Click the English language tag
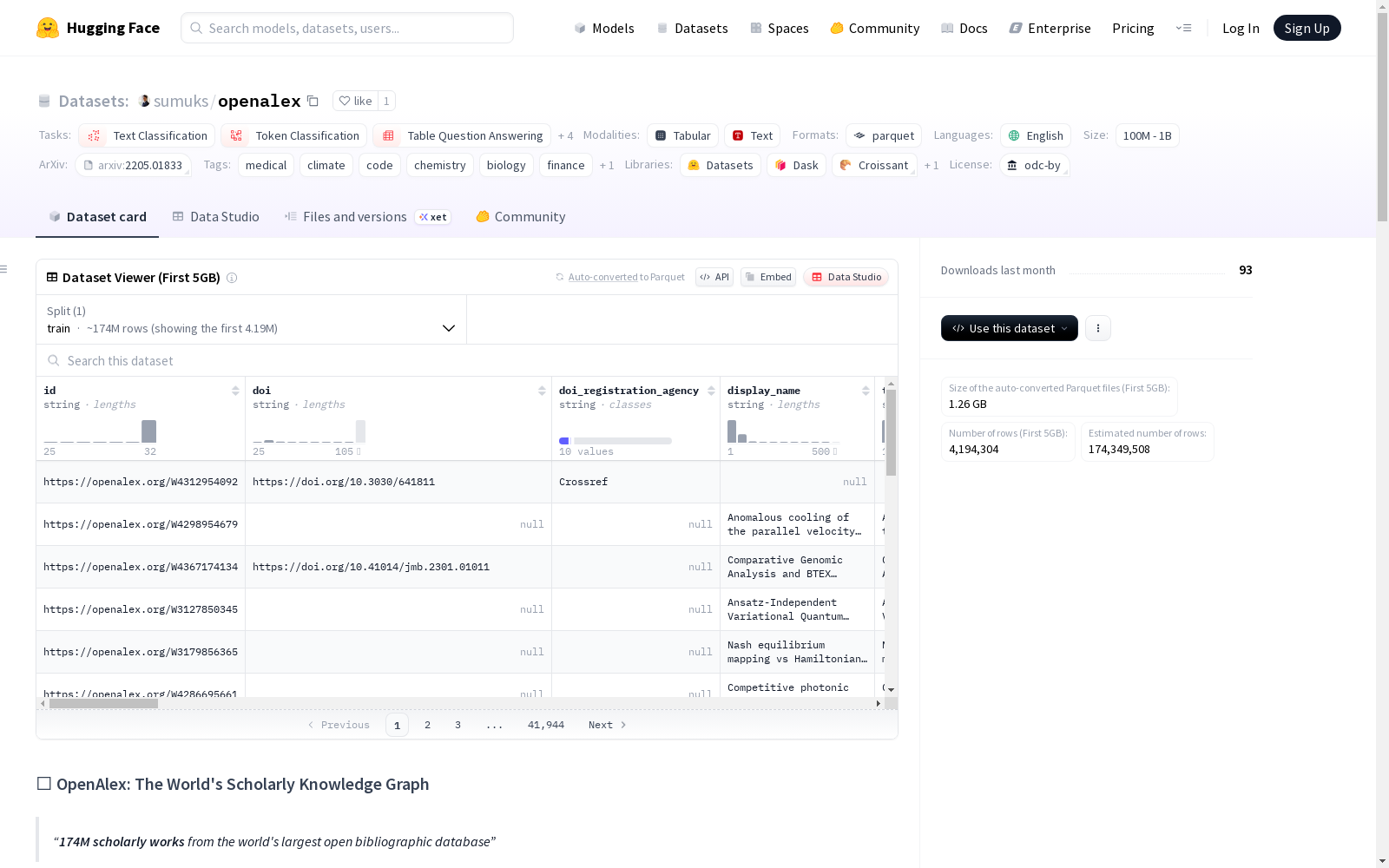1389x868 pixels. click(1036, 135)
